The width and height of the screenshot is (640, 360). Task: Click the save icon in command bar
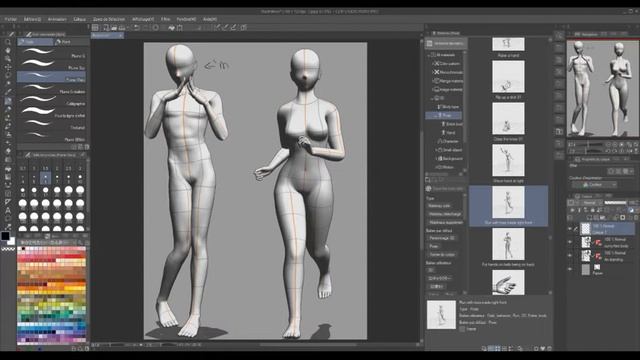[x=122, y=28]
